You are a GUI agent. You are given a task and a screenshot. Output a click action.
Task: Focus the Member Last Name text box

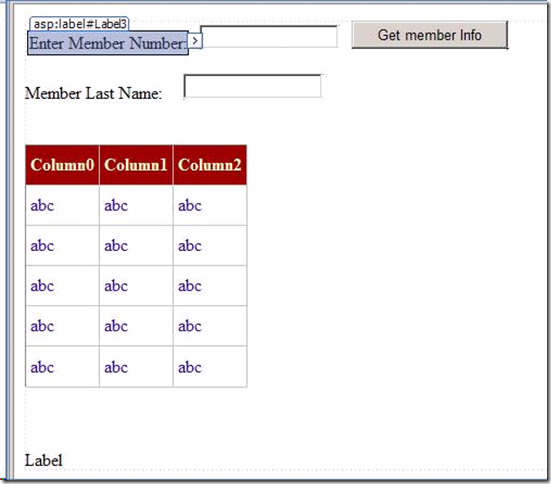(252, 86)
